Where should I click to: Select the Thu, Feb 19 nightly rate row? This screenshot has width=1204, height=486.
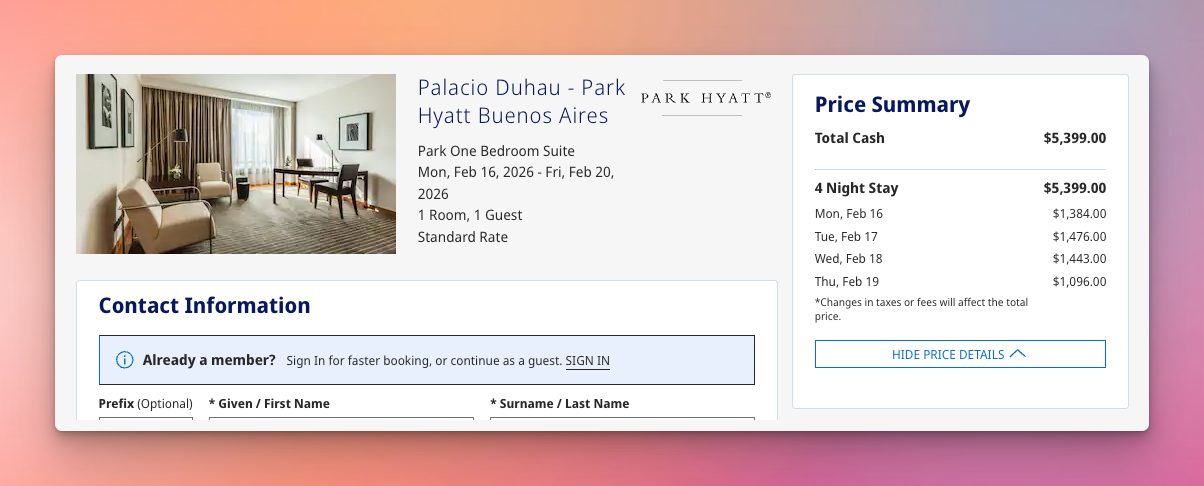click(x=960, y=282)
